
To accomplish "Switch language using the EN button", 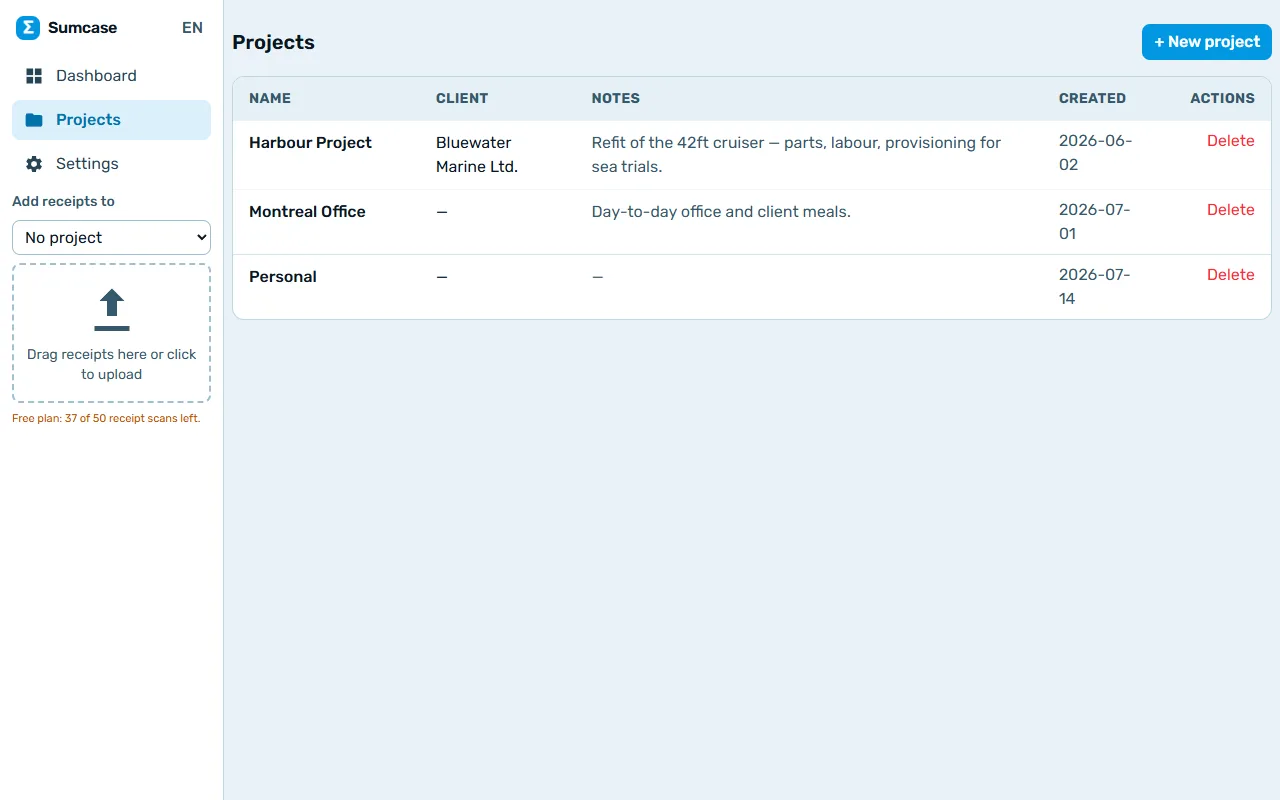I will [192, 28].
